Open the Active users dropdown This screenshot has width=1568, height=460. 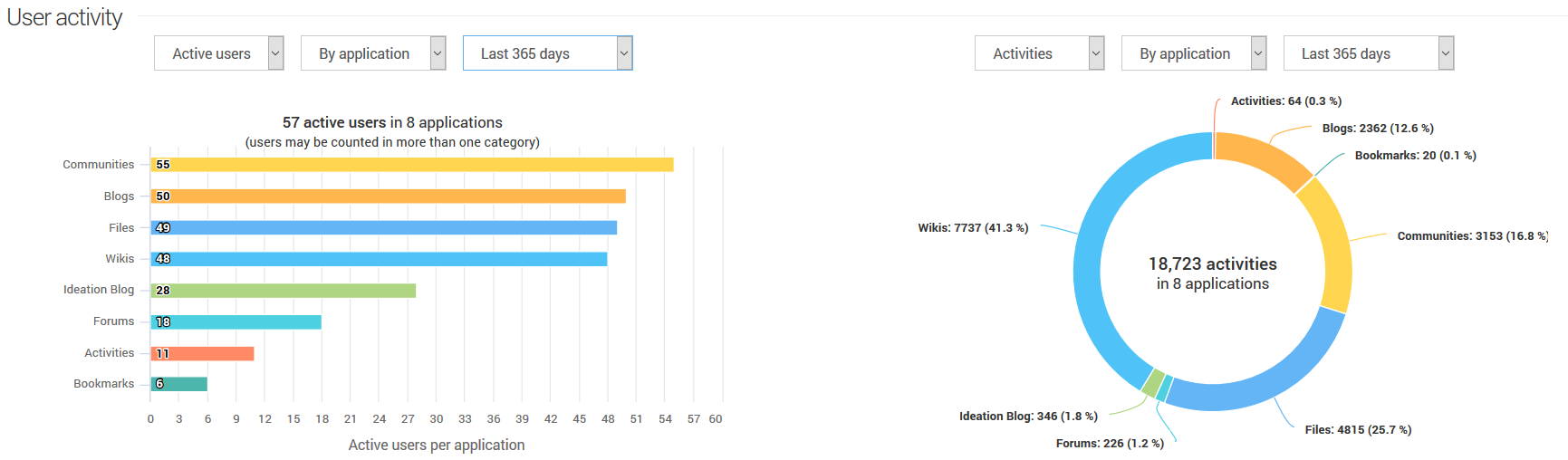218,53
